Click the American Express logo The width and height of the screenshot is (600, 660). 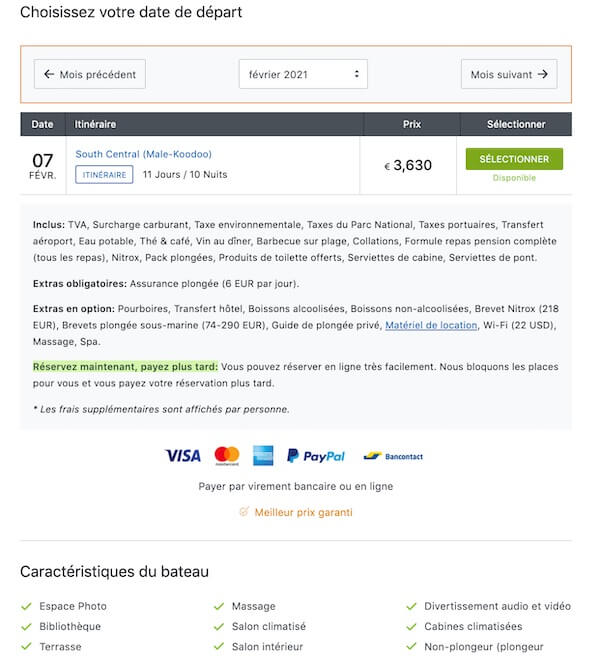[263, 456]
